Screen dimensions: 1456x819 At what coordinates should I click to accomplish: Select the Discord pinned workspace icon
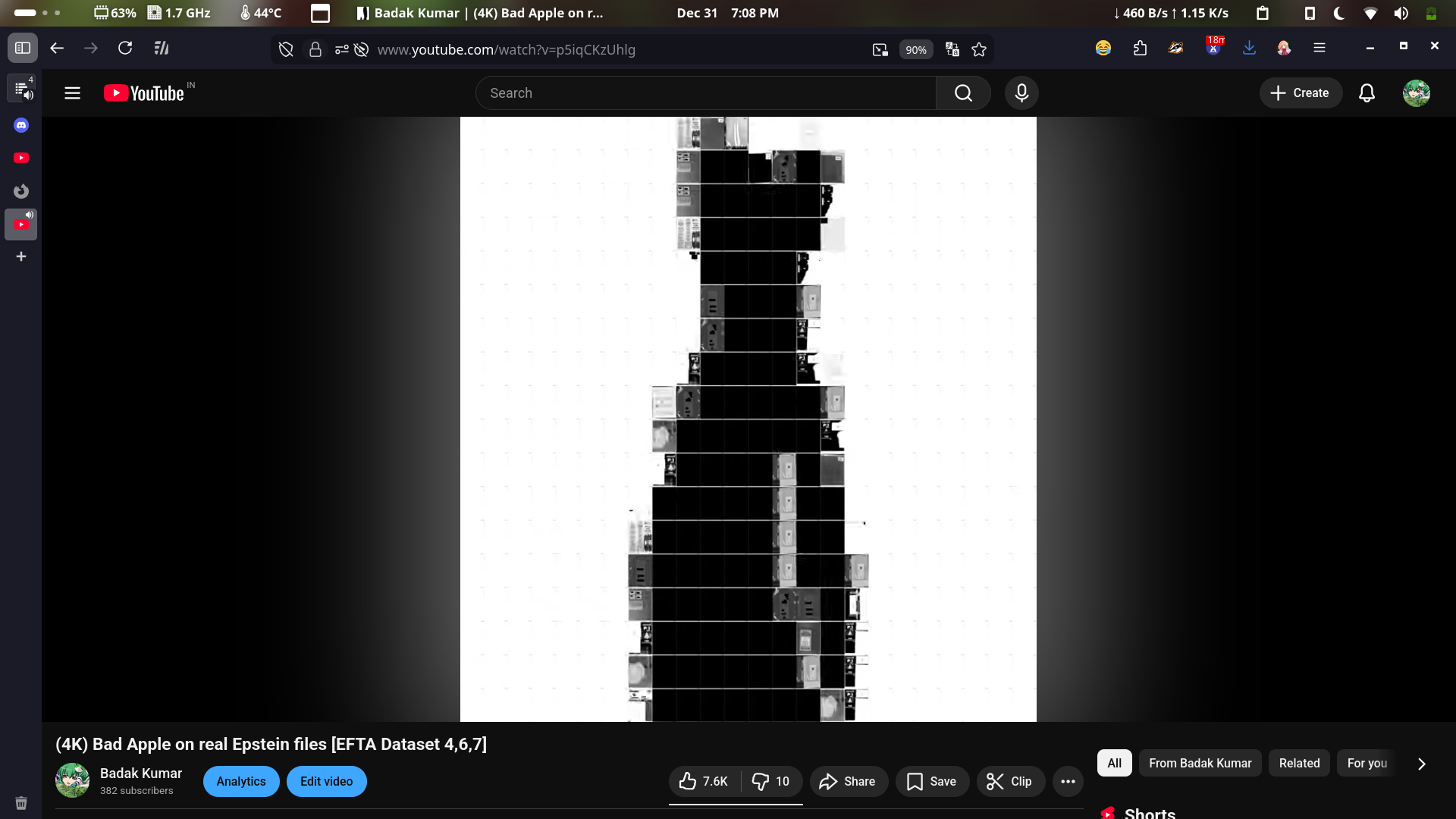coord(20,125)
